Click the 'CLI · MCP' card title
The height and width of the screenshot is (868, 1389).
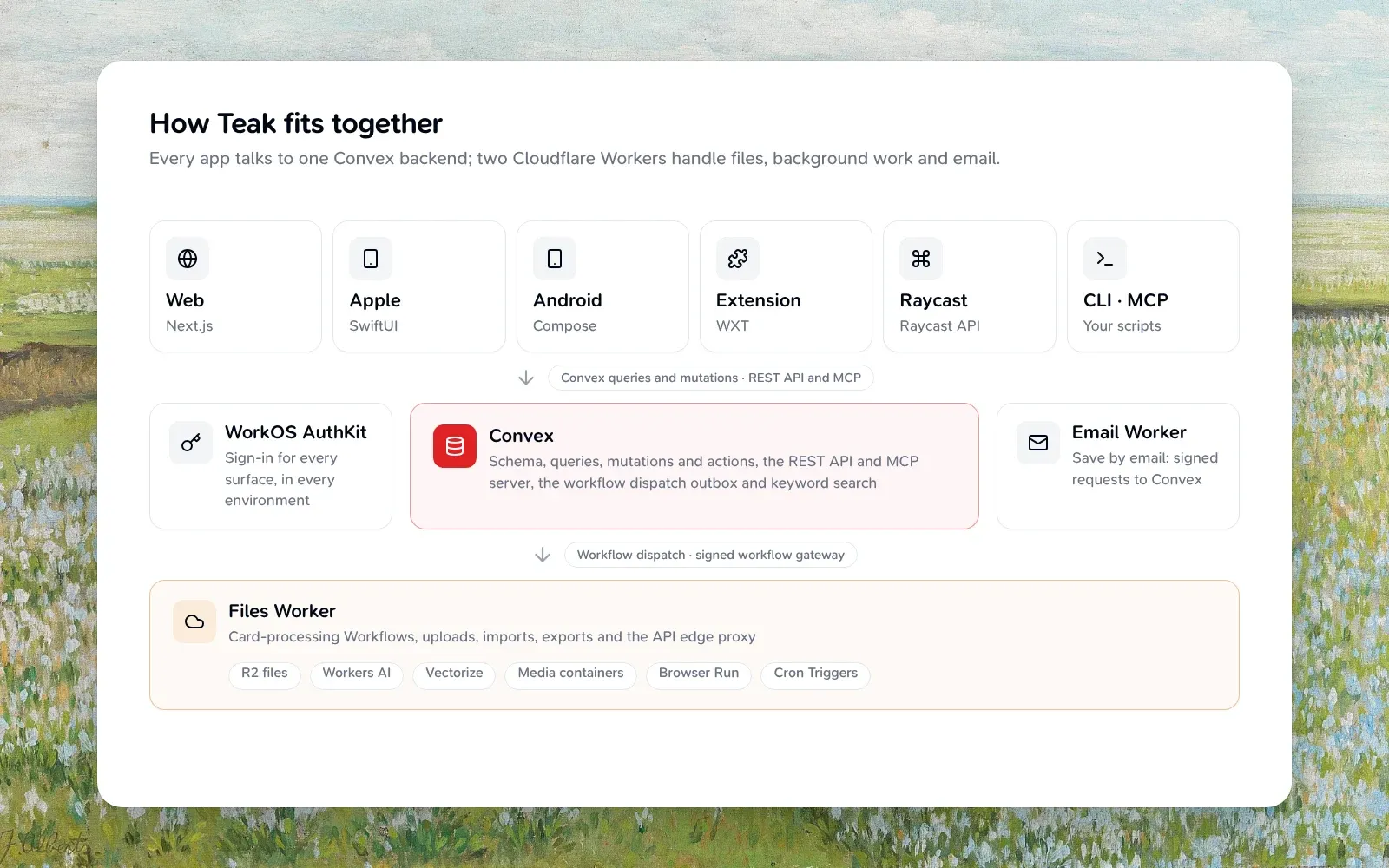tap(1126, 300)
